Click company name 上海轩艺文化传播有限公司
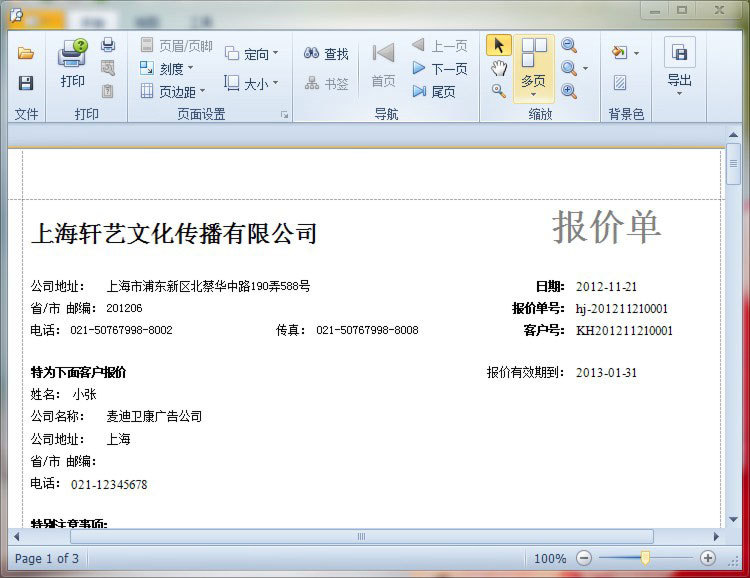The width and height of the screenshot is (750, 578). (174, 233)
